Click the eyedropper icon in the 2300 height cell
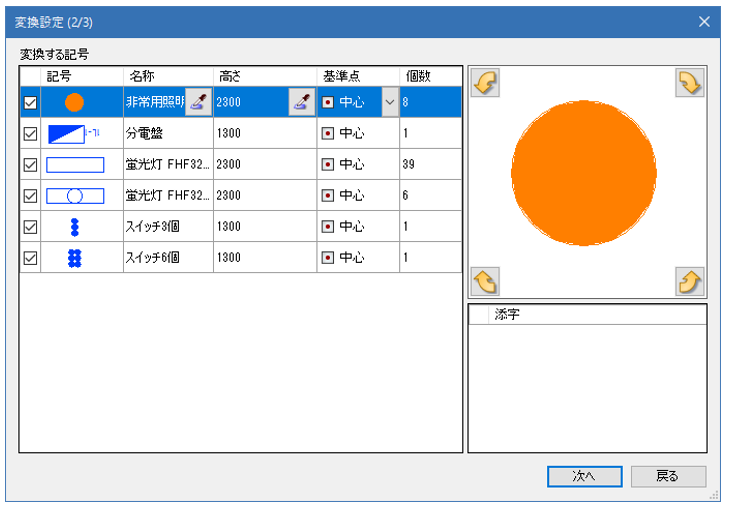The width and height of the screenshot is (729, 509). click(x=301, y=102)
